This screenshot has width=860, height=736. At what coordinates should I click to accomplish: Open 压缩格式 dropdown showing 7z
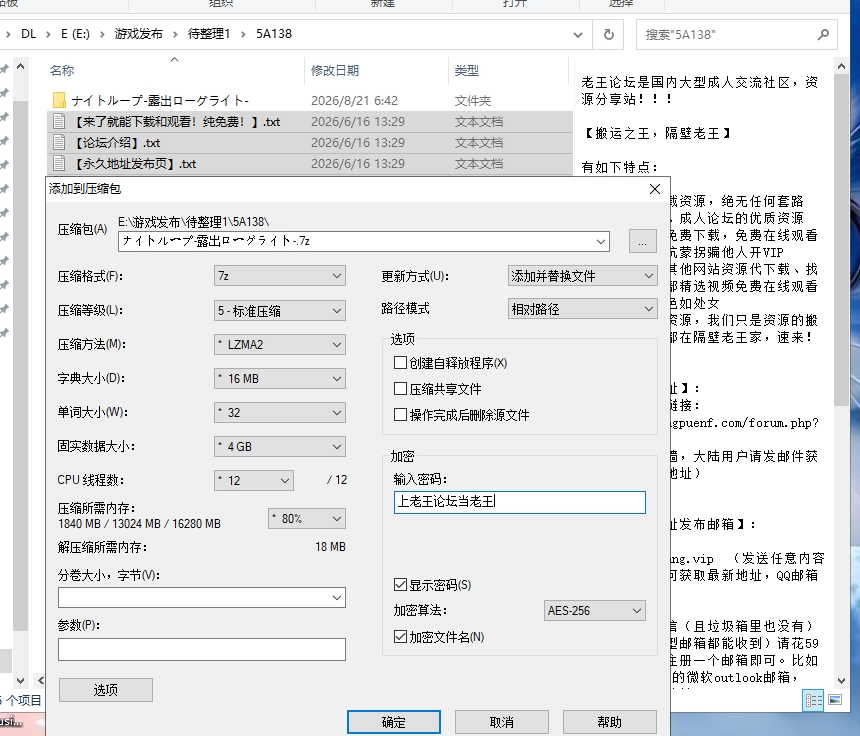tap(280, 276)
